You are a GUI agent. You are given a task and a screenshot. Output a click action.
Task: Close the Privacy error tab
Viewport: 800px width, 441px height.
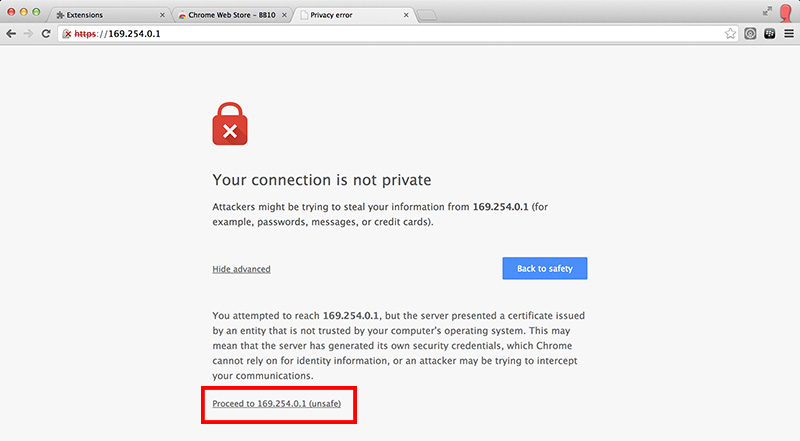click(x=406, y=15)
